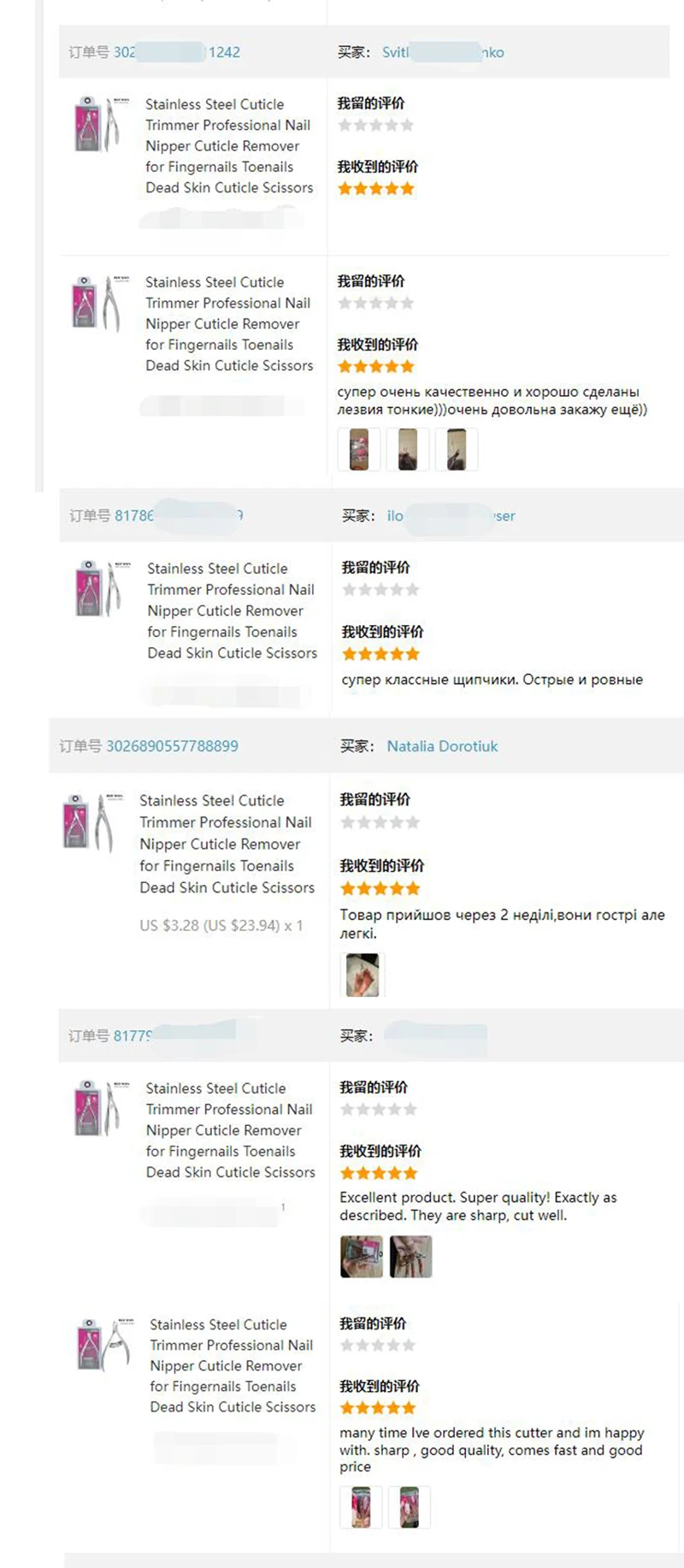Viewport: 684px width, 1568px height.
Task: Open photo attached to Natalia Dorotiuk's review
Action: tap(363, 975)
